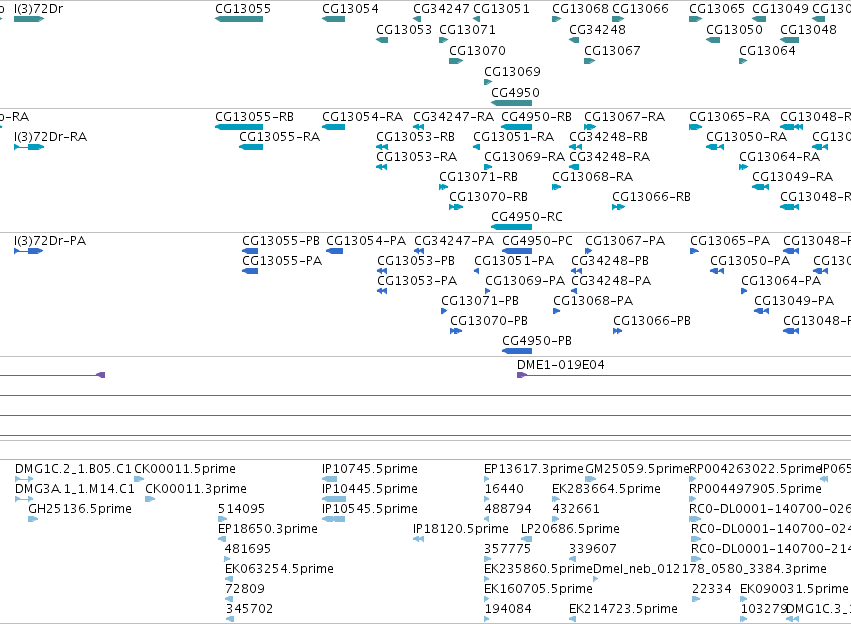Select transcript CG13069-RA
Image resolution: width=851 pixels, height=624 pixels.
[525, 157]
